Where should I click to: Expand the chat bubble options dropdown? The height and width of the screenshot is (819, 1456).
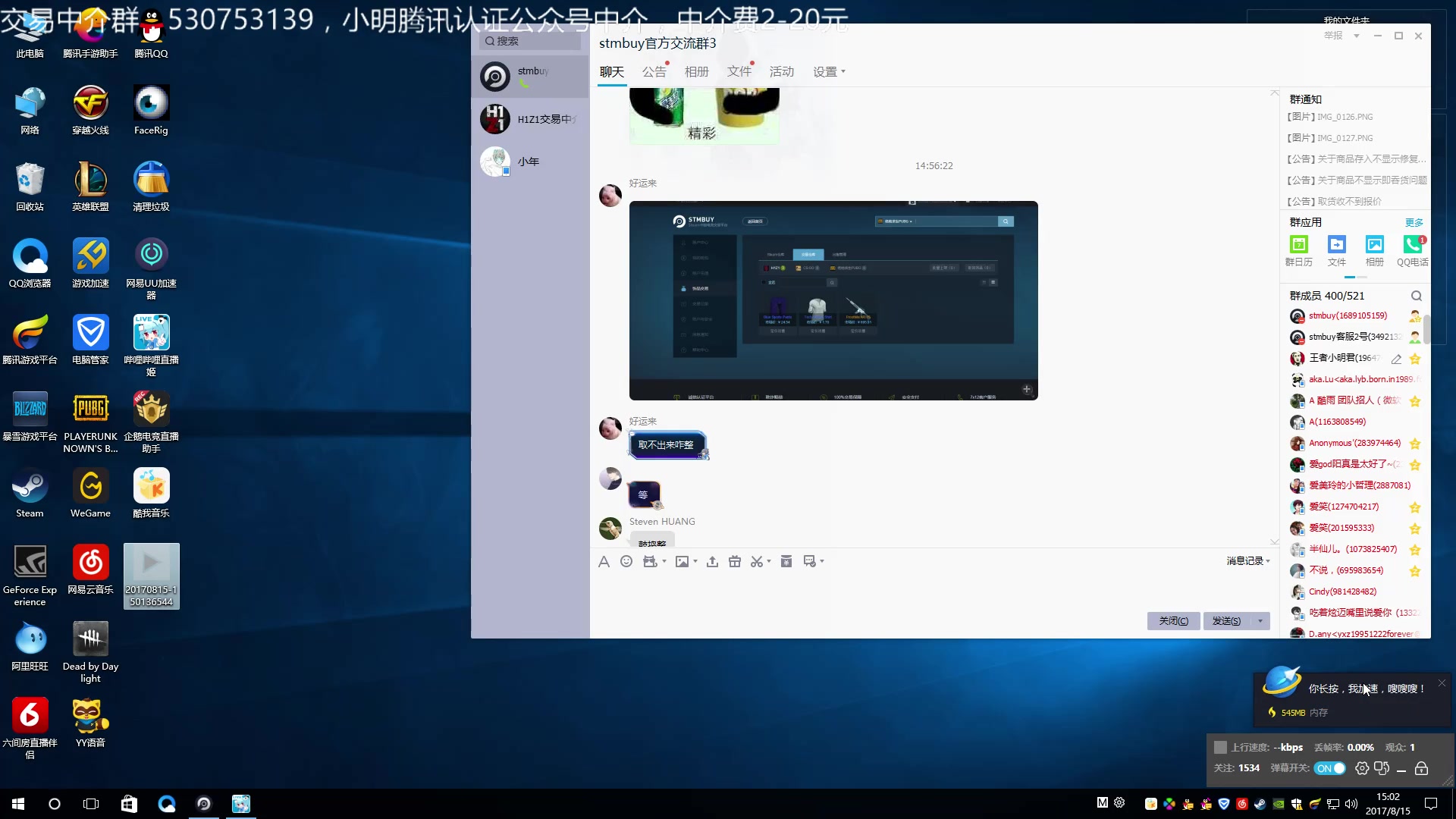[x=822, y=562]
